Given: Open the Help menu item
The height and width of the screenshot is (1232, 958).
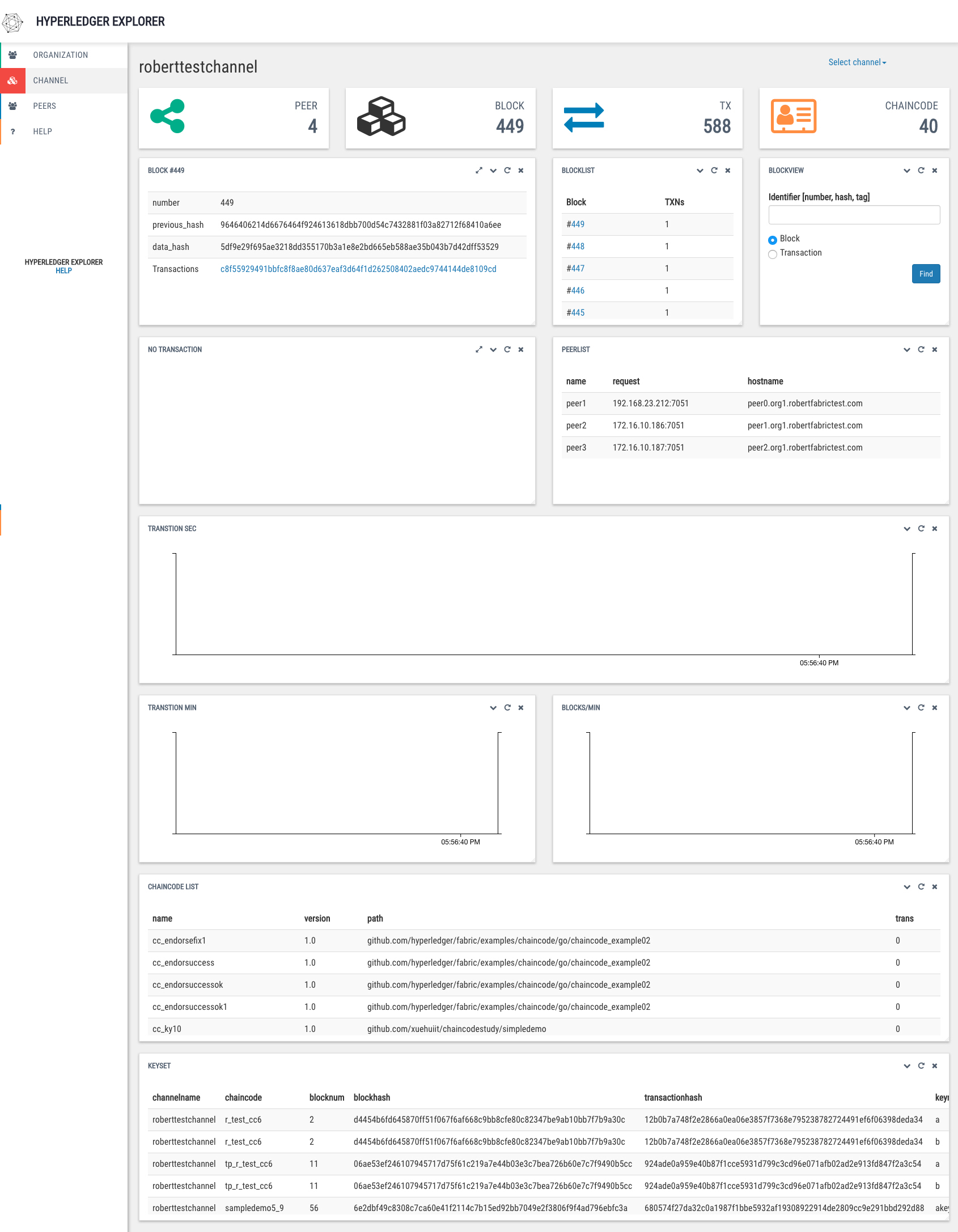Looking at the screenshot, I should coord(64,131).
